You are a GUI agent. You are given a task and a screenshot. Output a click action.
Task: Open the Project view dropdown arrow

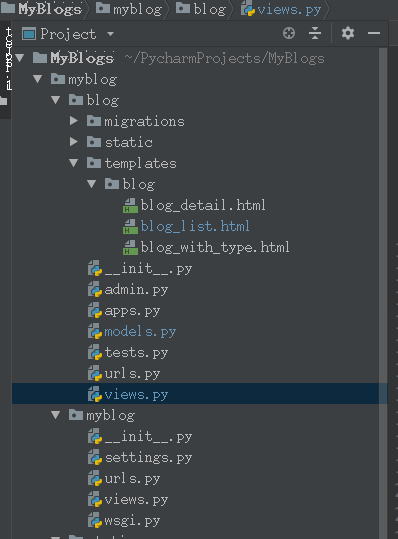[110, 34]
